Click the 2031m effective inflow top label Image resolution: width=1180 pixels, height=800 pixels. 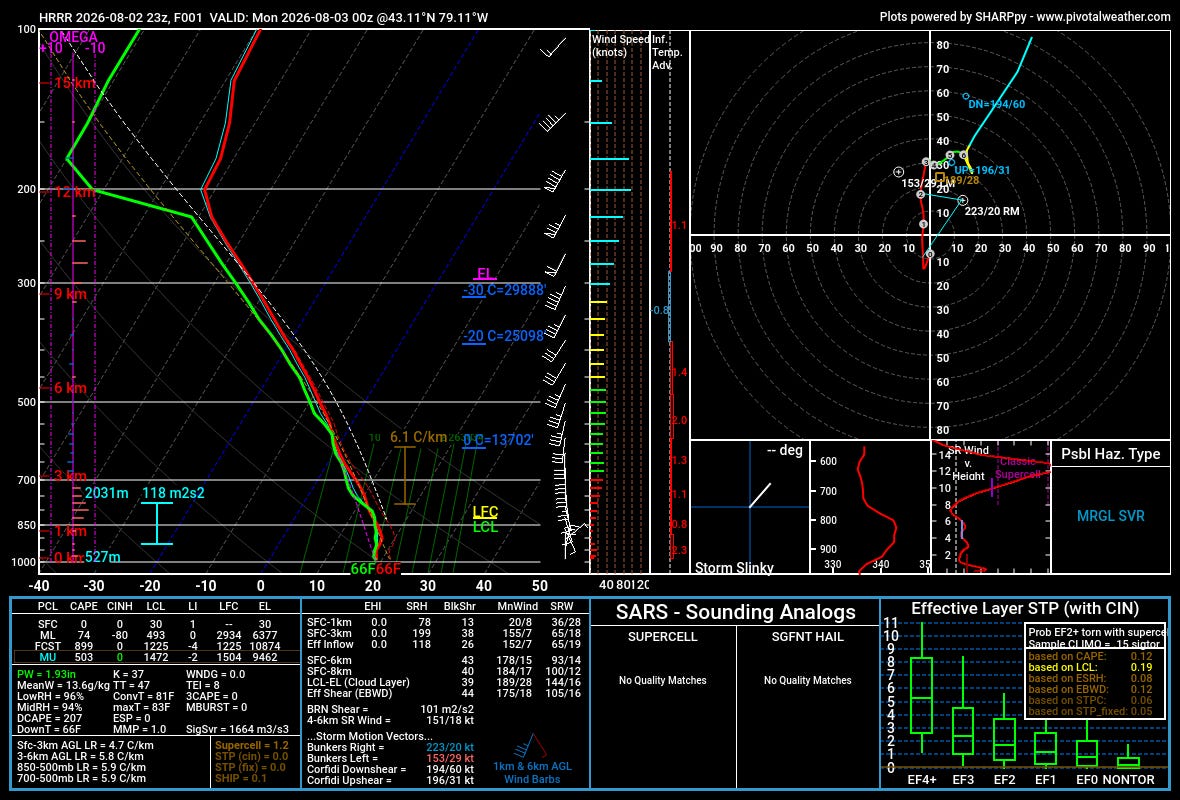coord(106,493)
